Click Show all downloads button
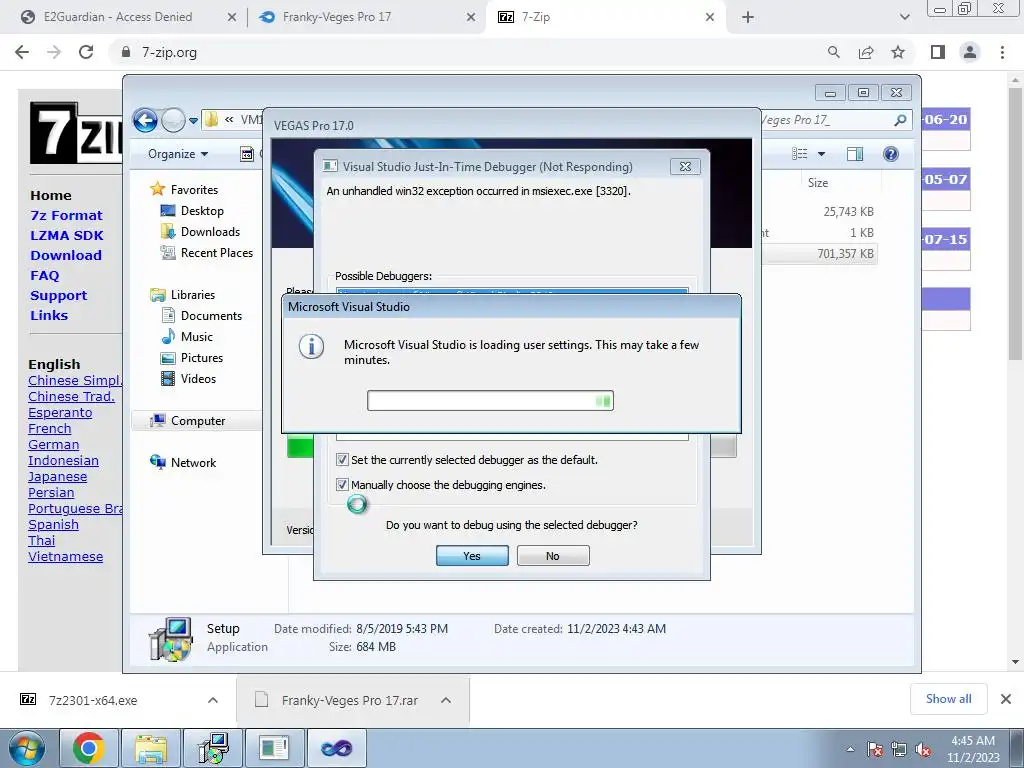The image size is (1024, 768). (948, 699)
